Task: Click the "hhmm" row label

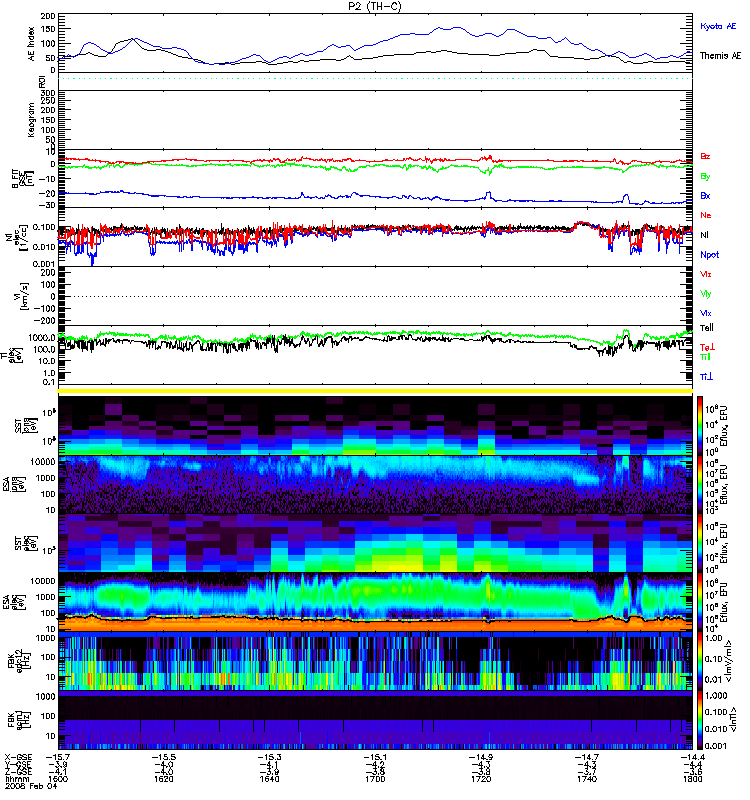Action: (x=15, y=779)
